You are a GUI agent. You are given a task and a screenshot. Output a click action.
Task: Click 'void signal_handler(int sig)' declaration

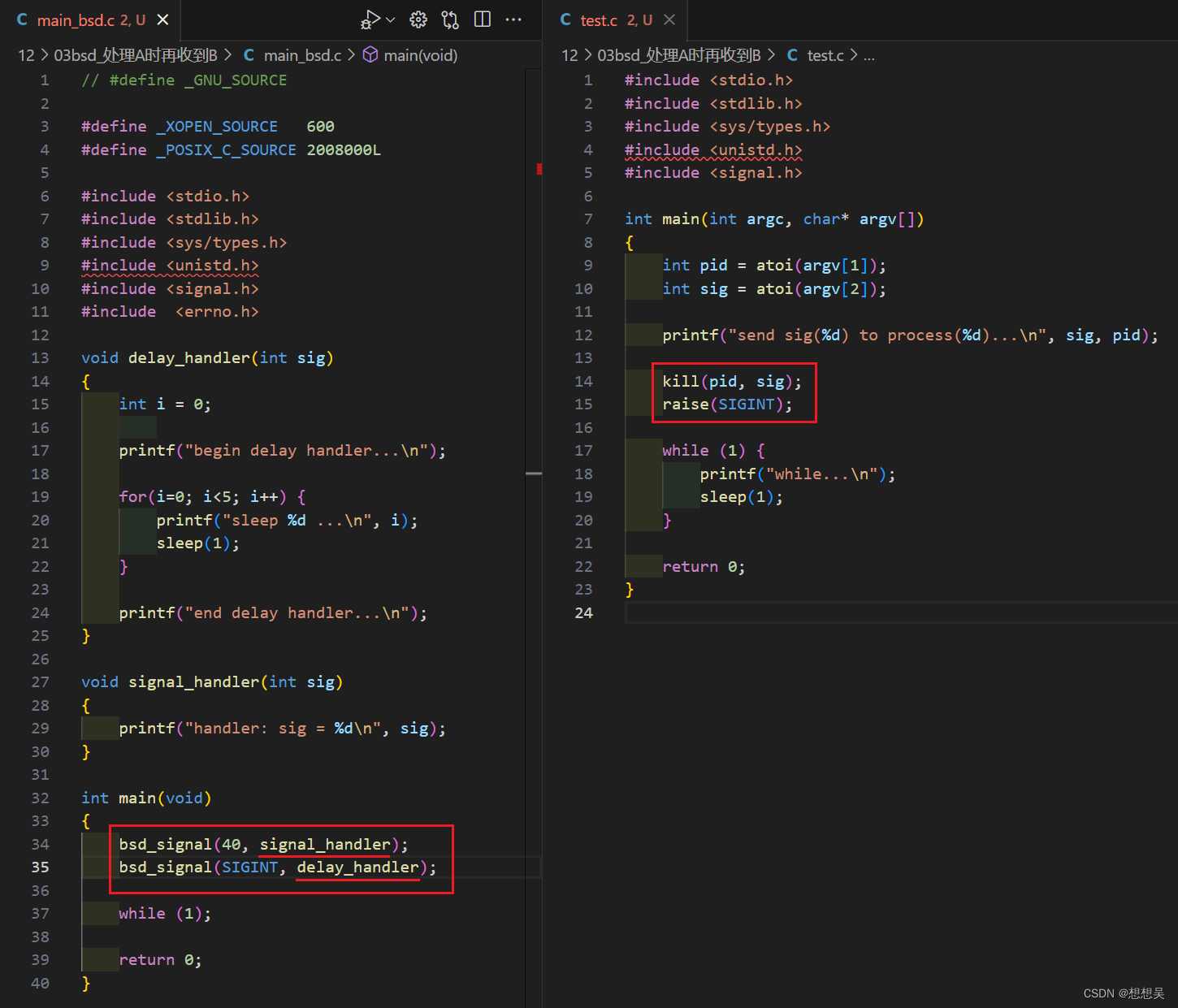click(212, 682)
